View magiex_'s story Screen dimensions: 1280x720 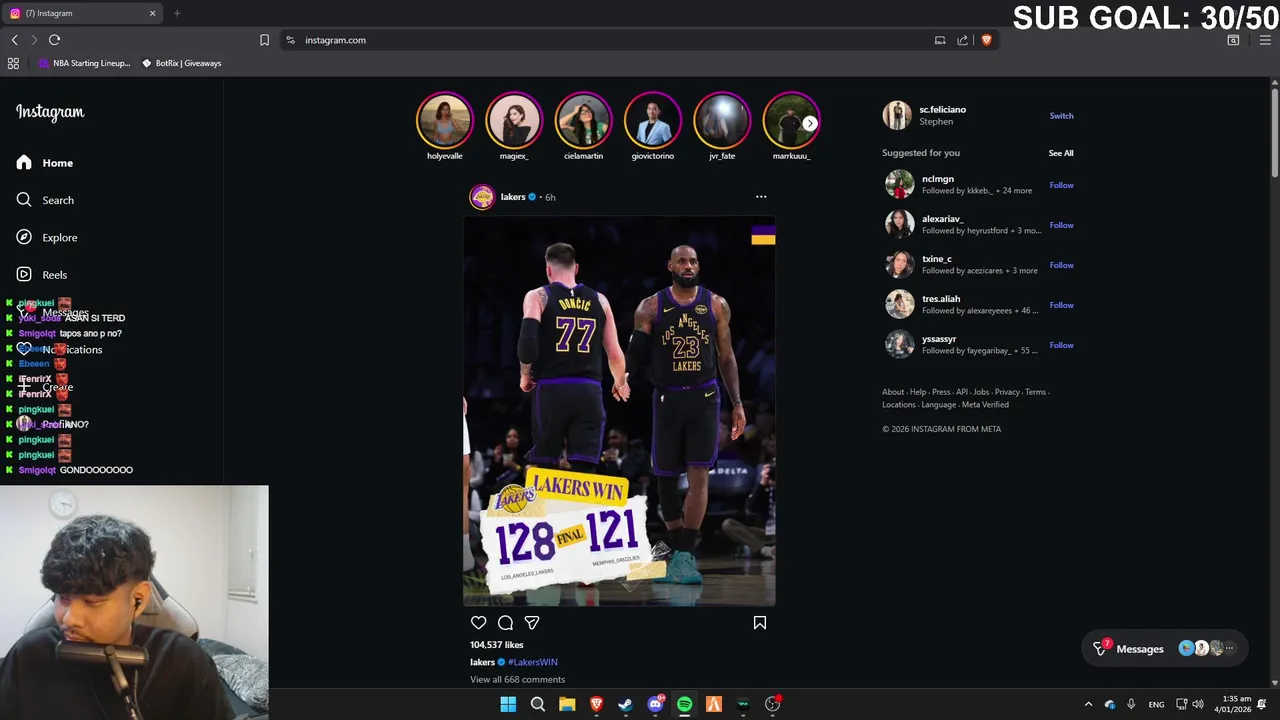click(514, 120)
